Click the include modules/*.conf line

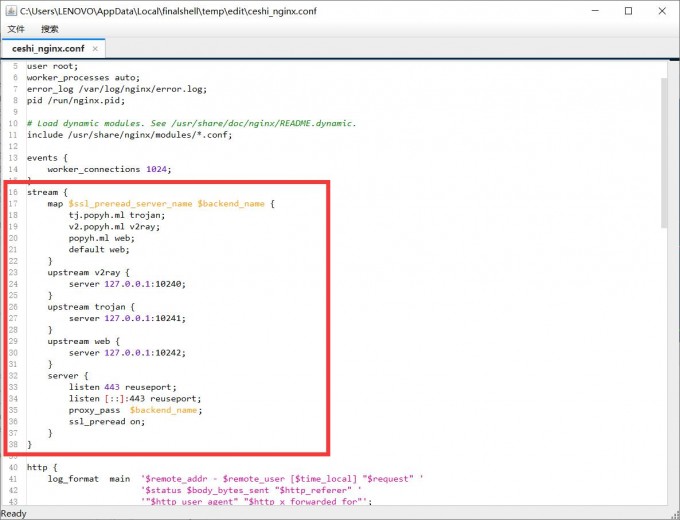[x=129, y=134]
